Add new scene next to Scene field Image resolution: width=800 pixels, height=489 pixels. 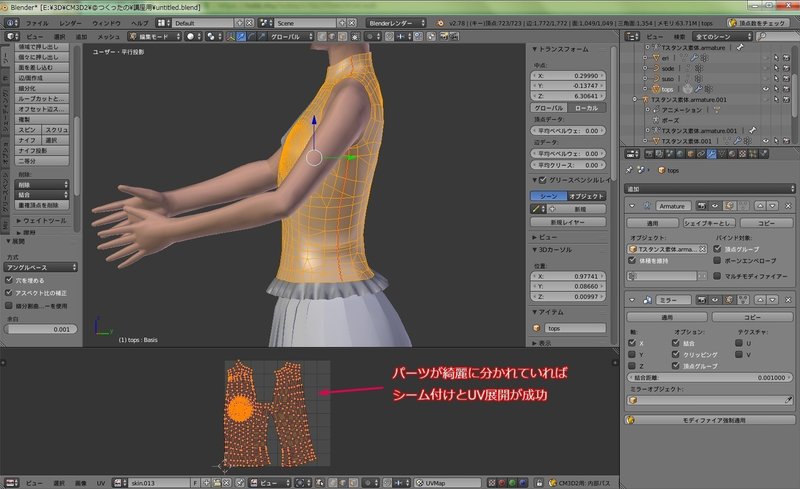coord(342,23)
